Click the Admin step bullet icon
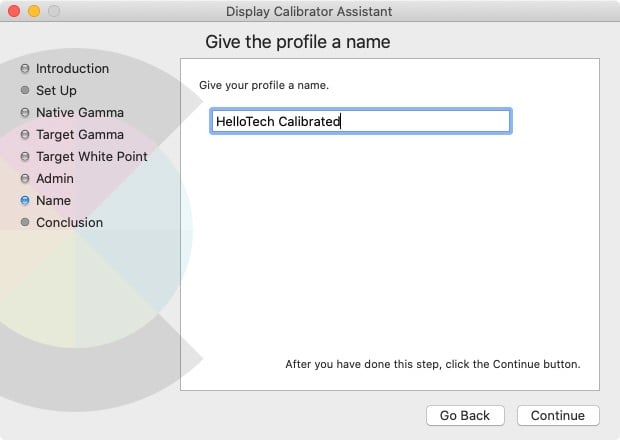The height and width of the screenshot is (440, 620). click(x=25, y=179)
